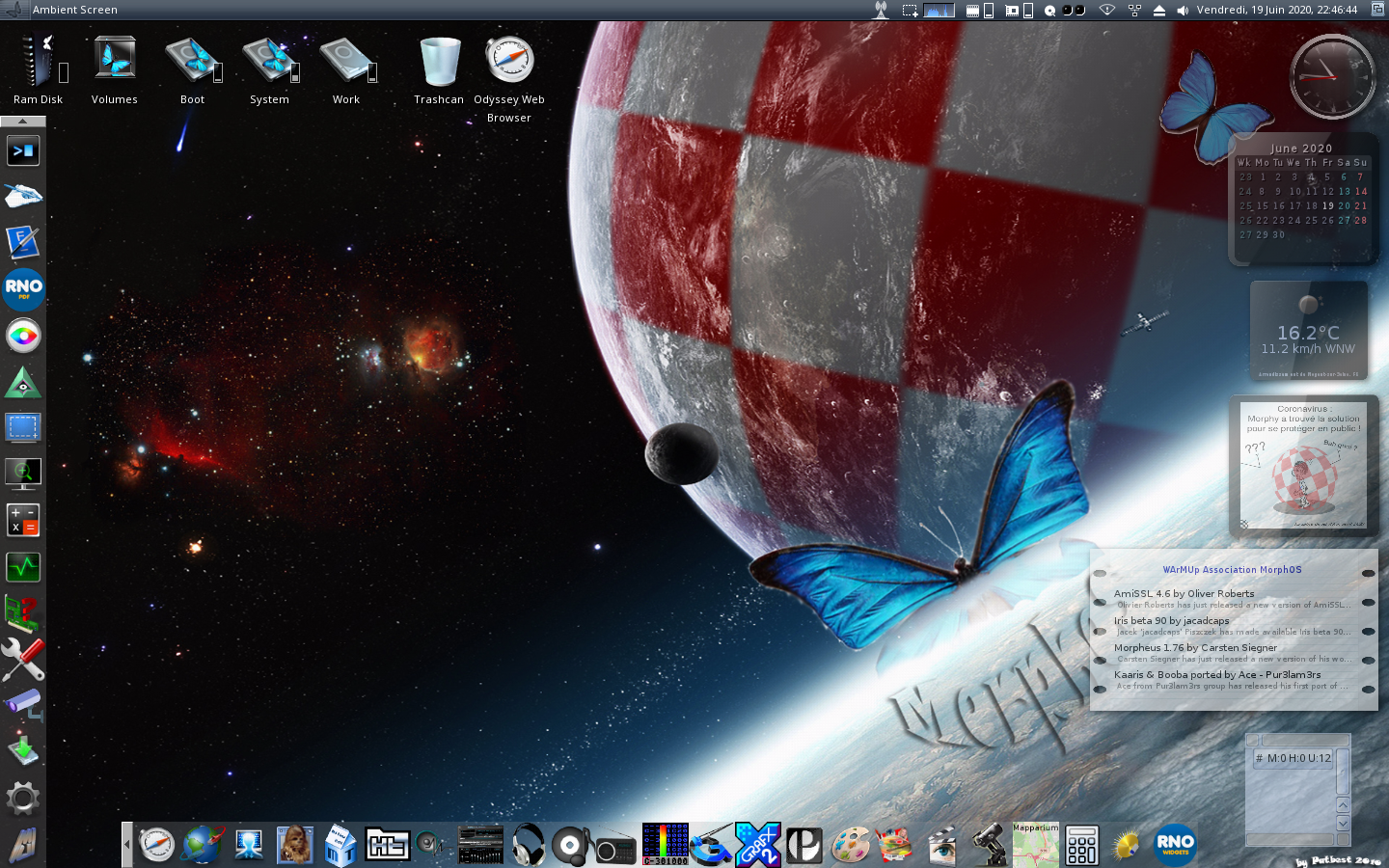
Task: Click the weather widget showing 16.2°C
Action: pyautogui.click(x=1309, y=331)
